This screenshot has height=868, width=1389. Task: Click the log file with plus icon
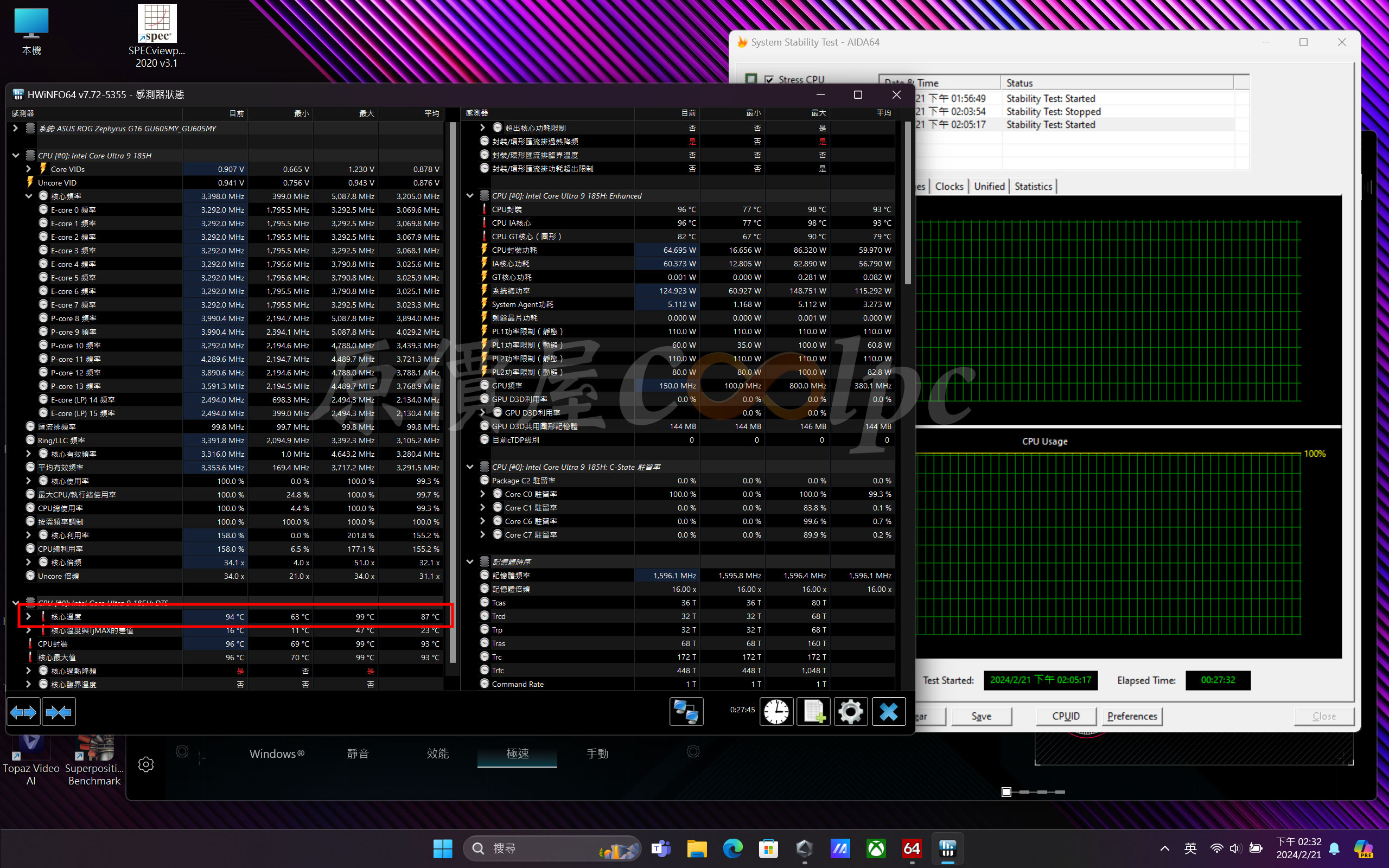tap(814, 712)
